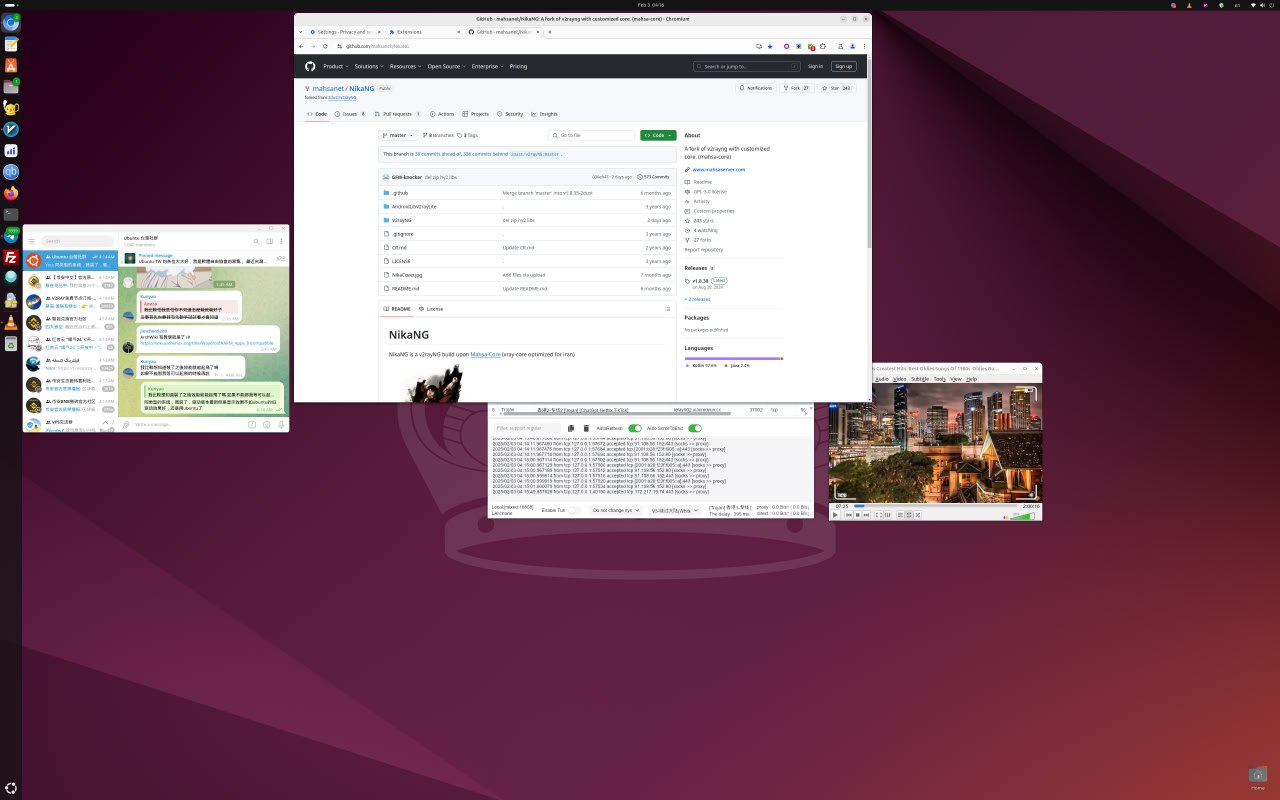Viewport: 1280px width, 800px height.
Task: Open Terminal from the Ubuntu dock
Action: tap(11, 214)
